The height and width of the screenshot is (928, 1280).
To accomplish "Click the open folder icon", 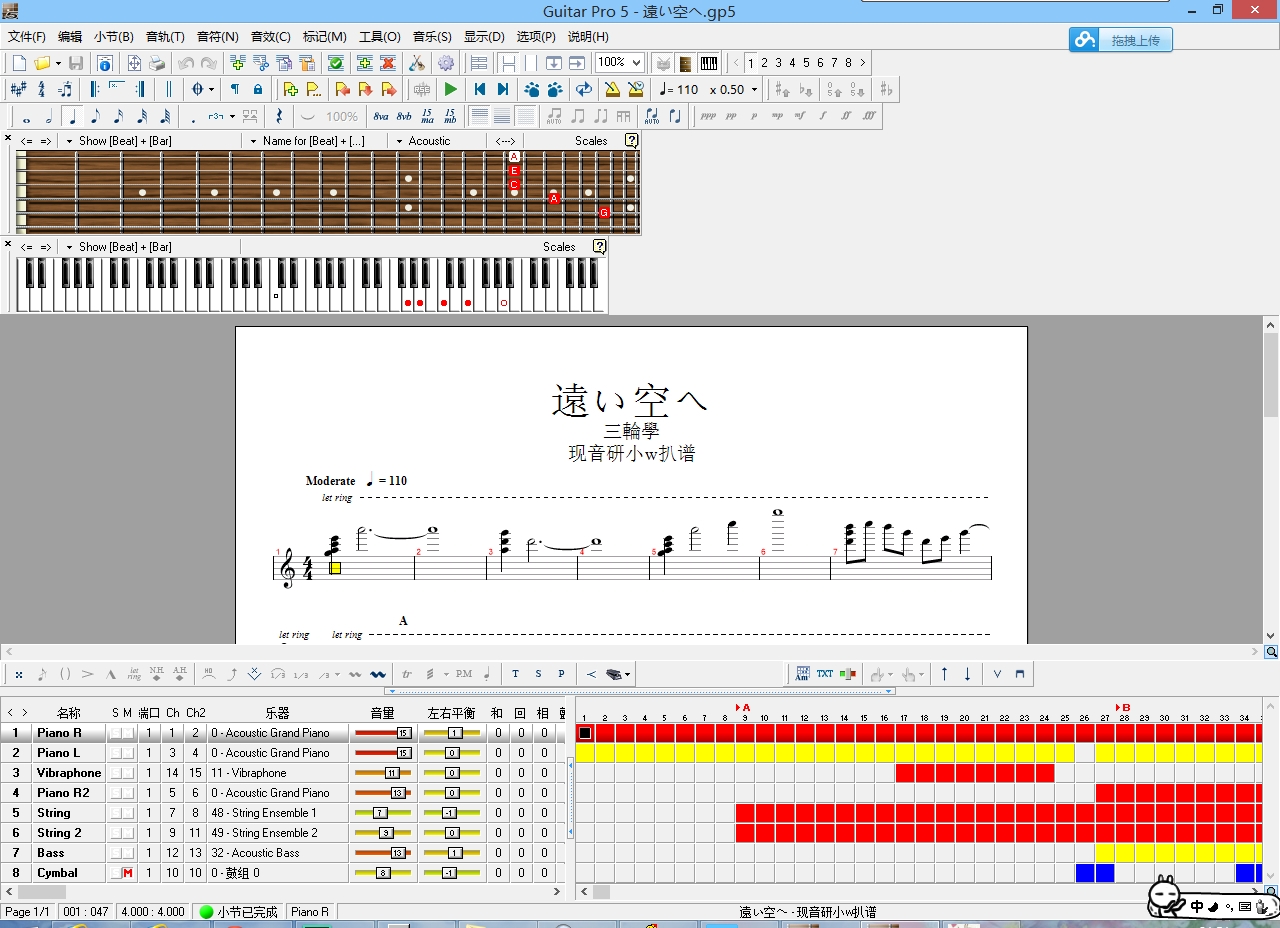I will pos(42,63).
